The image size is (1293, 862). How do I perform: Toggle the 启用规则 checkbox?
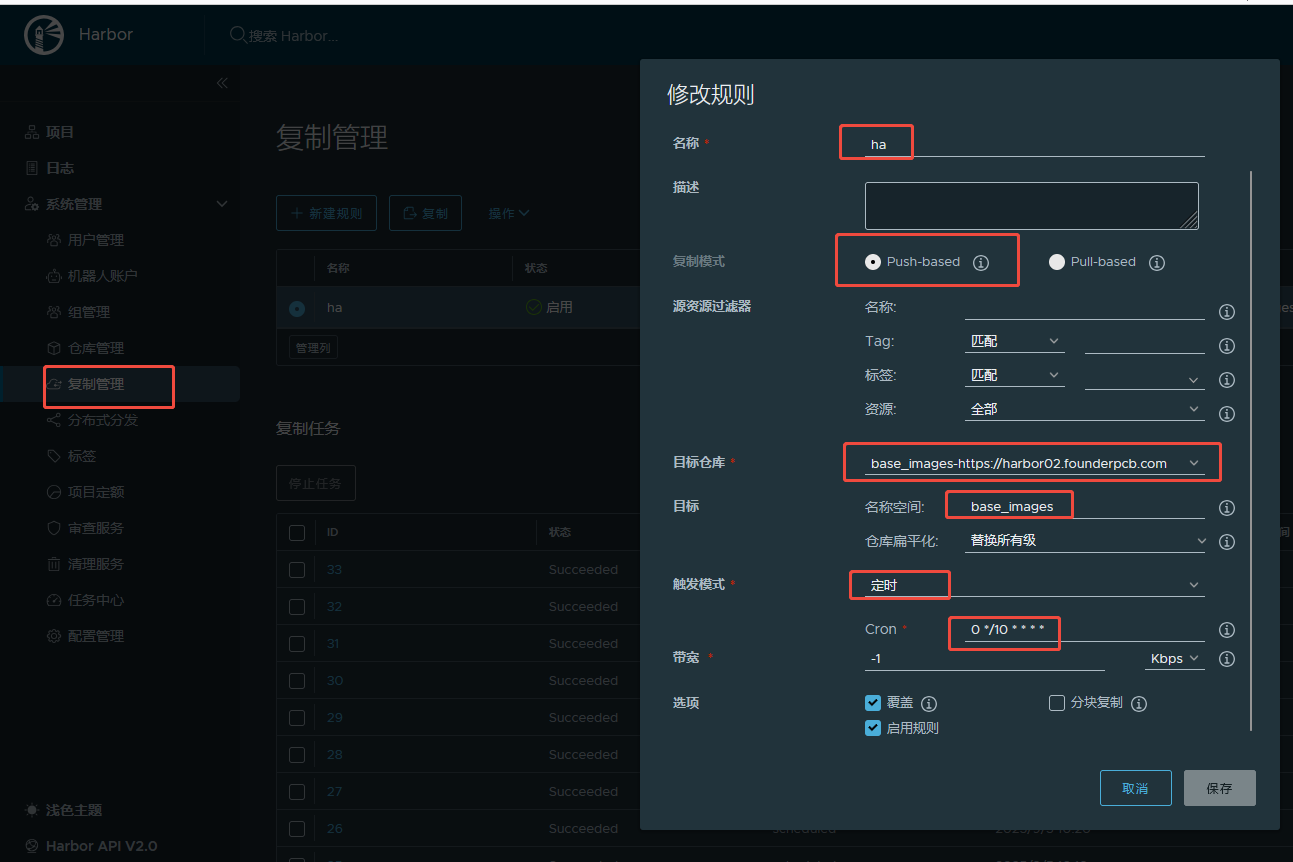(873, 728)
